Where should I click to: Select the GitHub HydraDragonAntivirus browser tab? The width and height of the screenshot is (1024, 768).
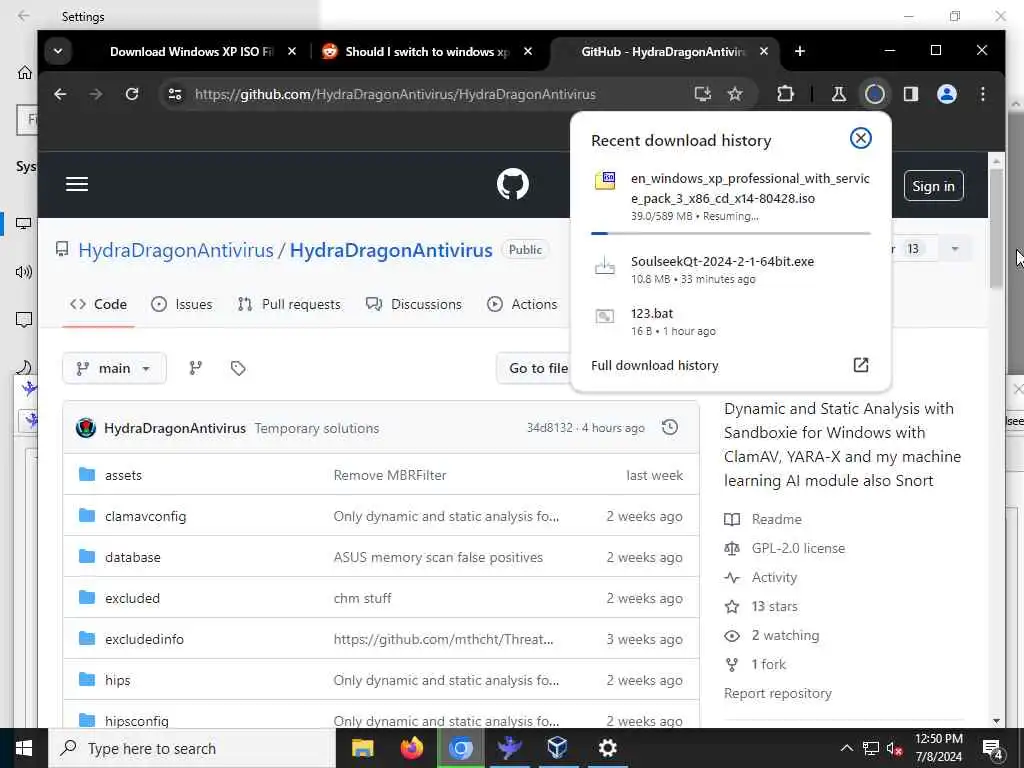663,52
